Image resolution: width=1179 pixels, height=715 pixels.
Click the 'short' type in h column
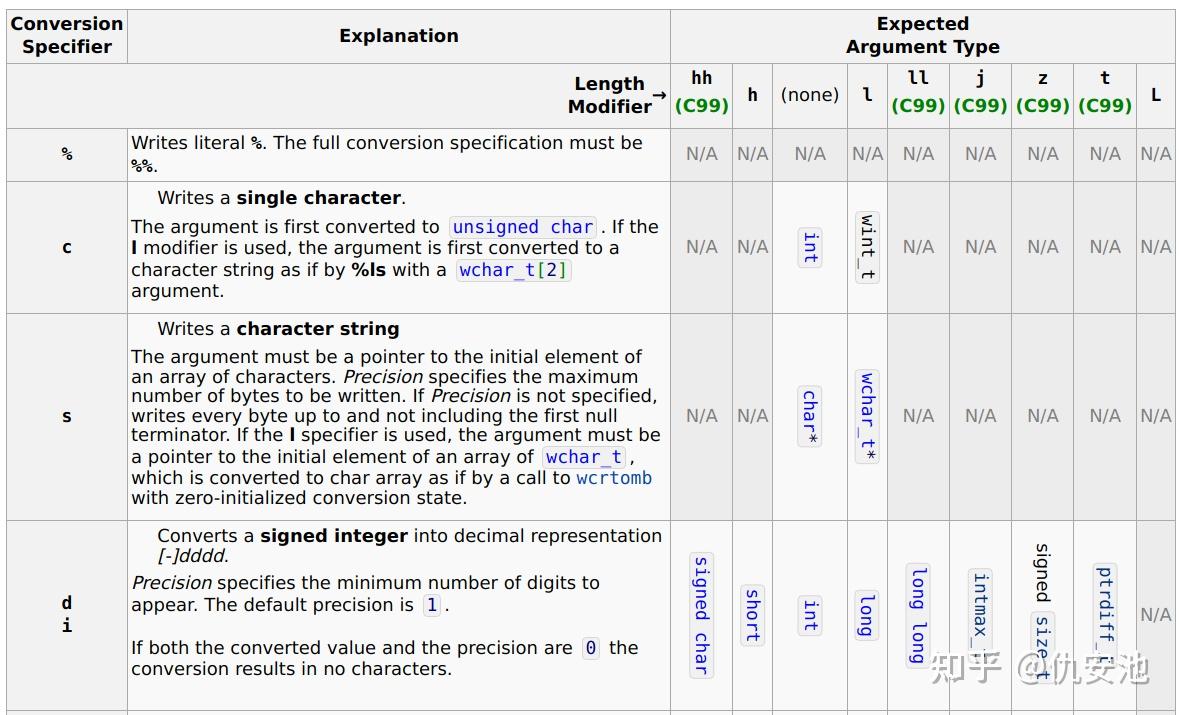(x=753, y=615)
